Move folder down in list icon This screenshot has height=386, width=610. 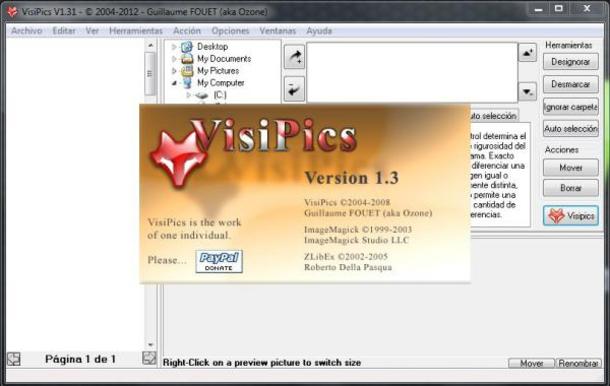coord(528,92)
